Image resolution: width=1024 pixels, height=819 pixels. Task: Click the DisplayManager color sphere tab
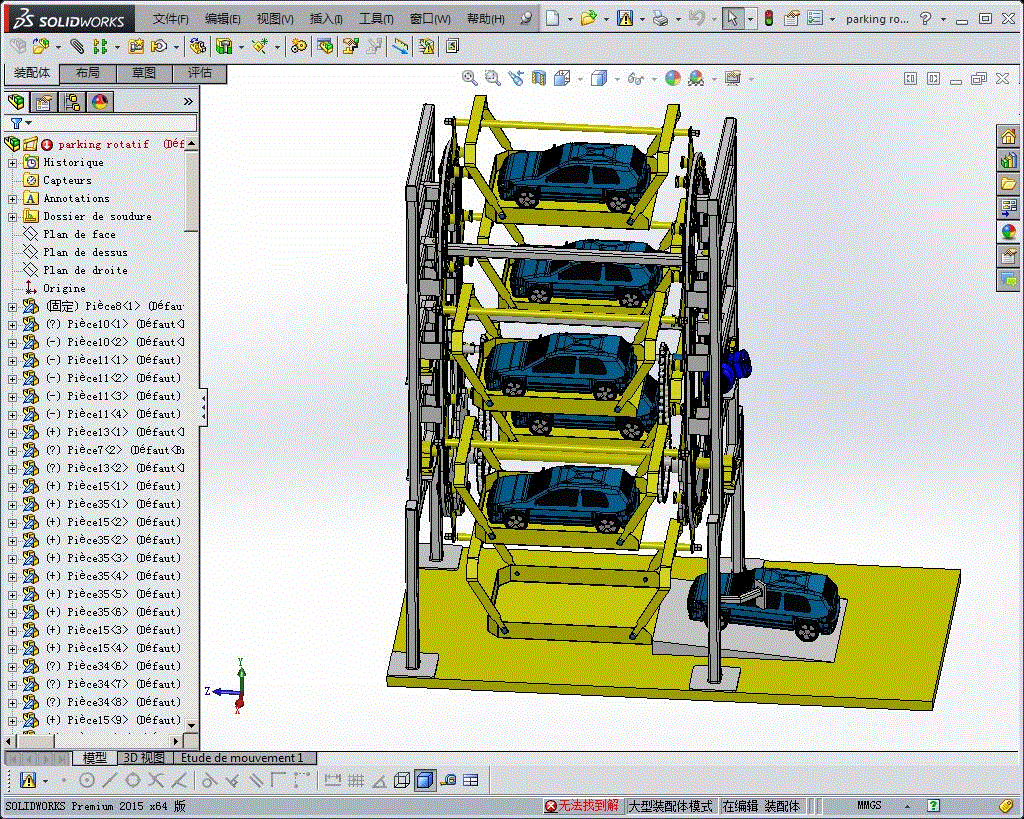99,101
